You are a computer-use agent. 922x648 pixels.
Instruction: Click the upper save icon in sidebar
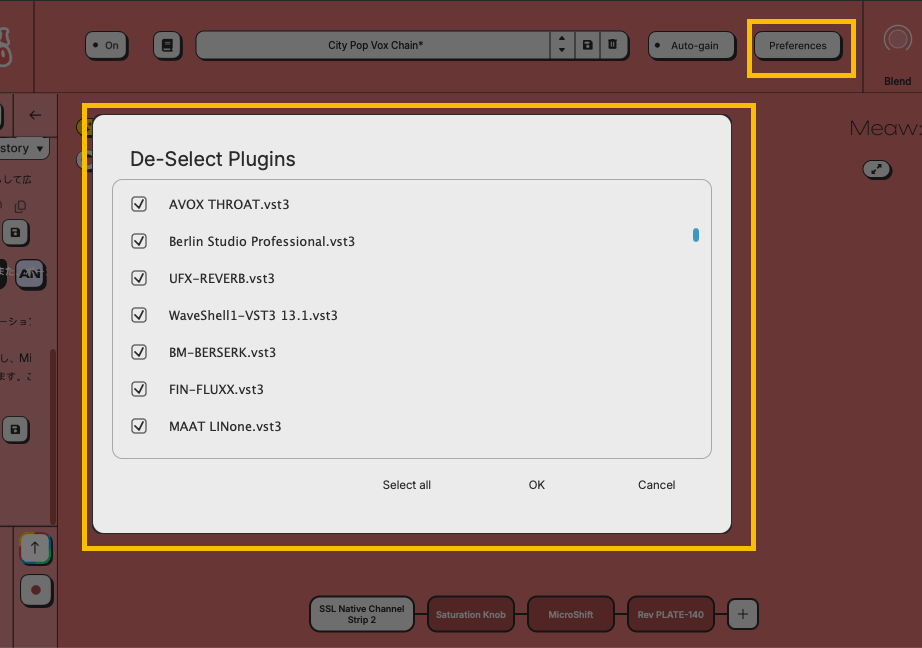coord(15,232)
